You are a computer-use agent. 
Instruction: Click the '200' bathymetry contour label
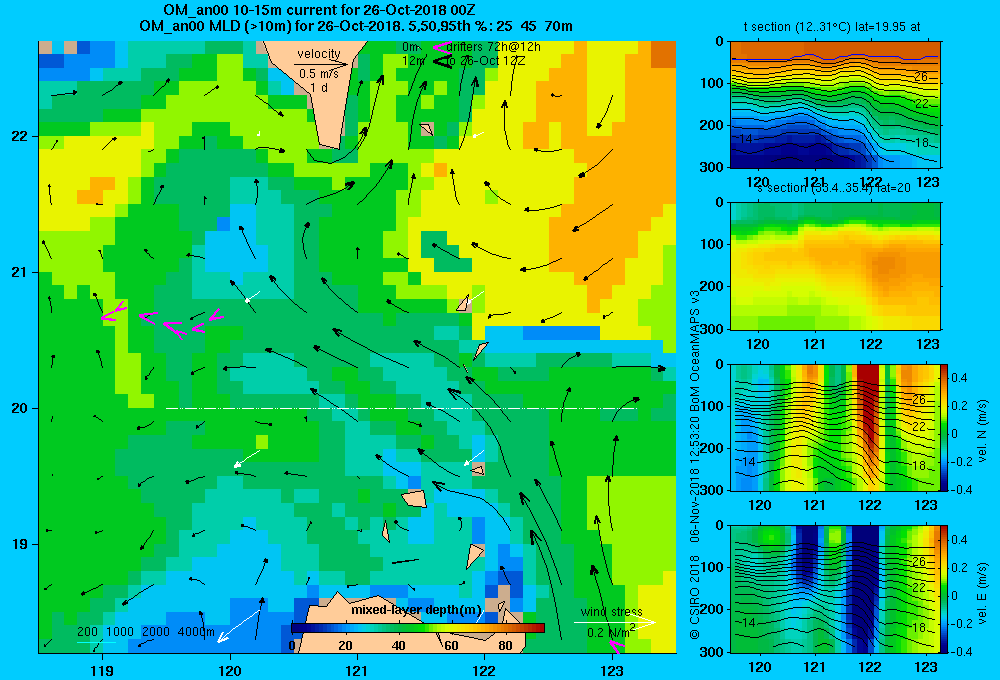(87, 632)
